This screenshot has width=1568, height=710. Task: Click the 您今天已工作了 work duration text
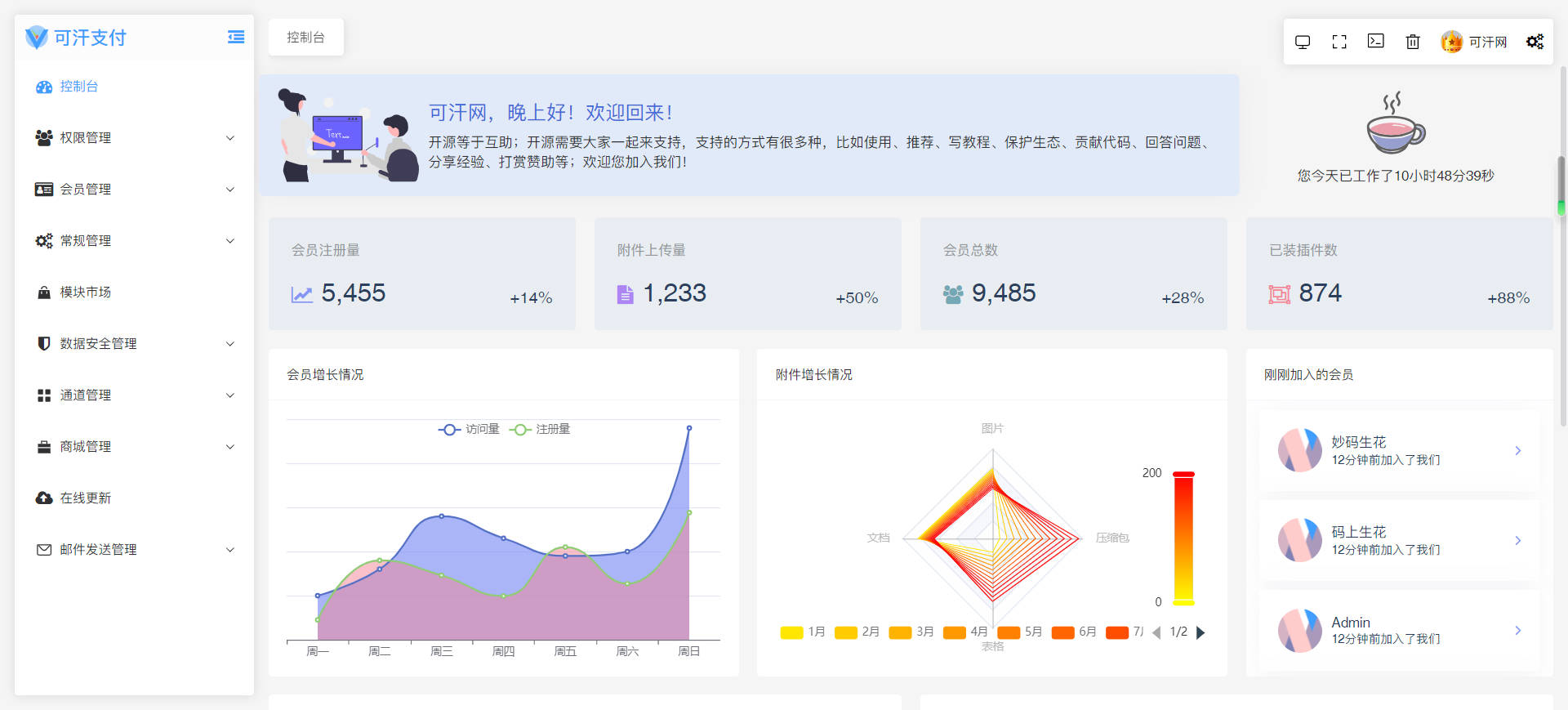click(1396, 176)
